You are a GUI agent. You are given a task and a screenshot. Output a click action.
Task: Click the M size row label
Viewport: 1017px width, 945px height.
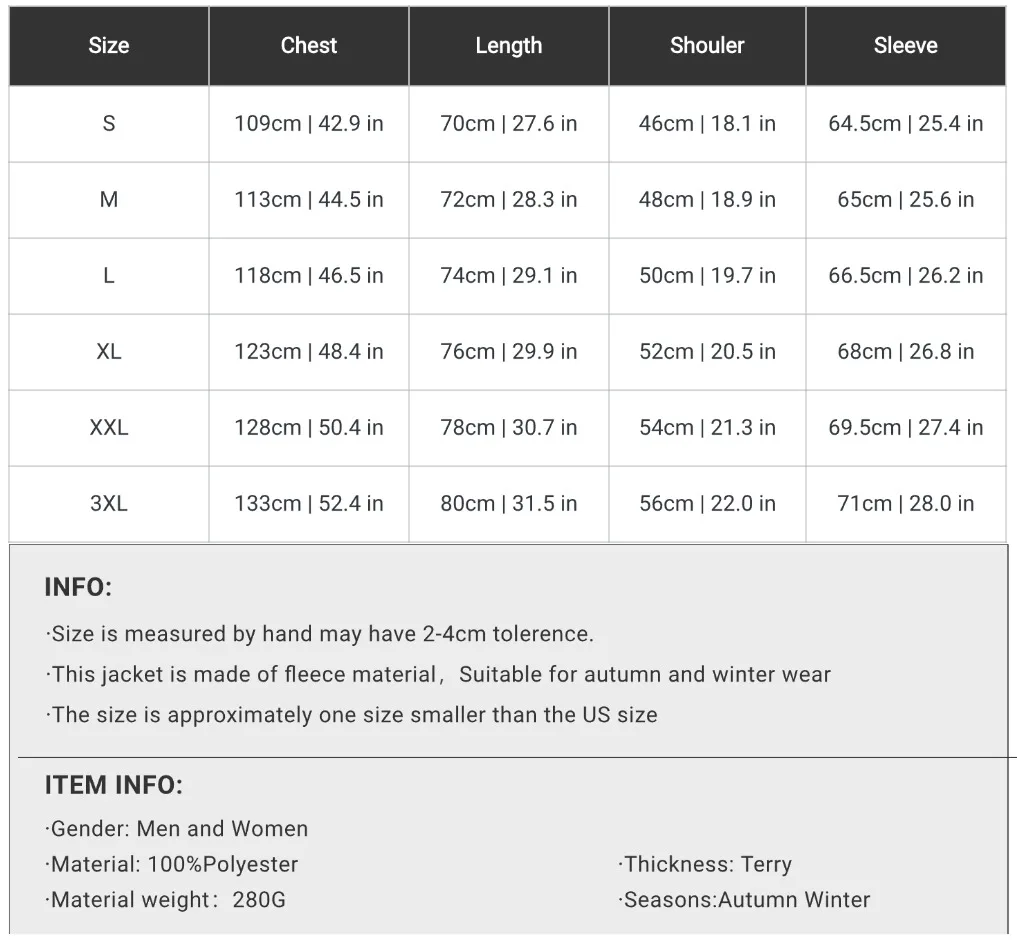tap(109, 200)
